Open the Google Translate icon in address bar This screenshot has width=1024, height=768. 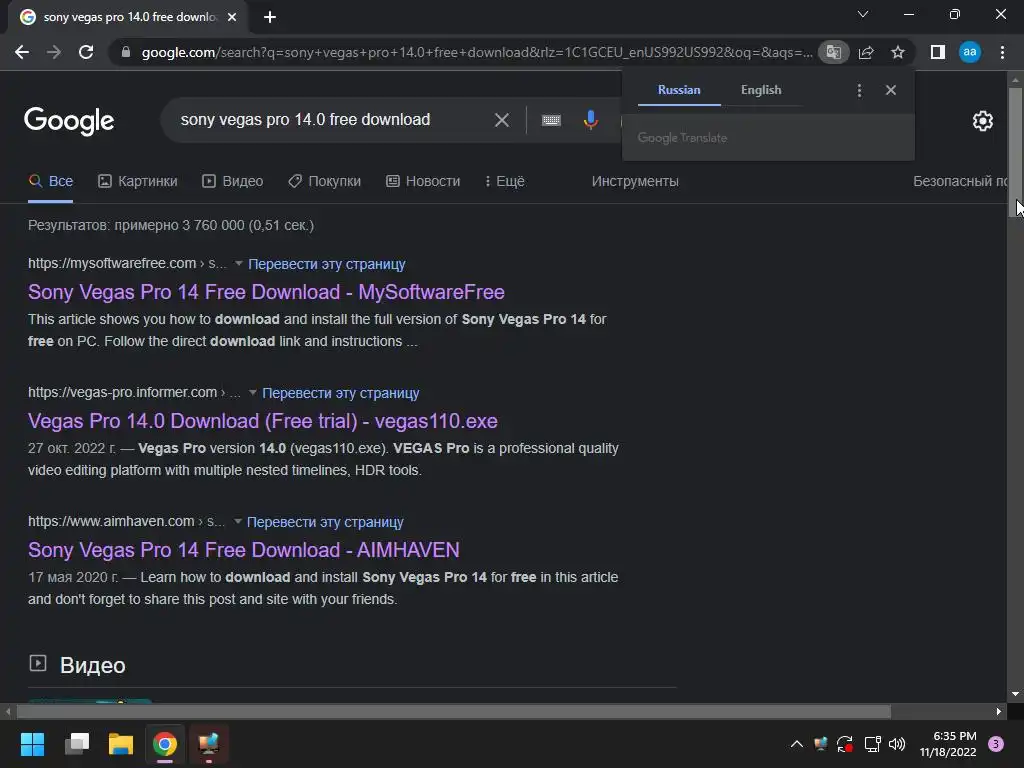click(833, 52)
